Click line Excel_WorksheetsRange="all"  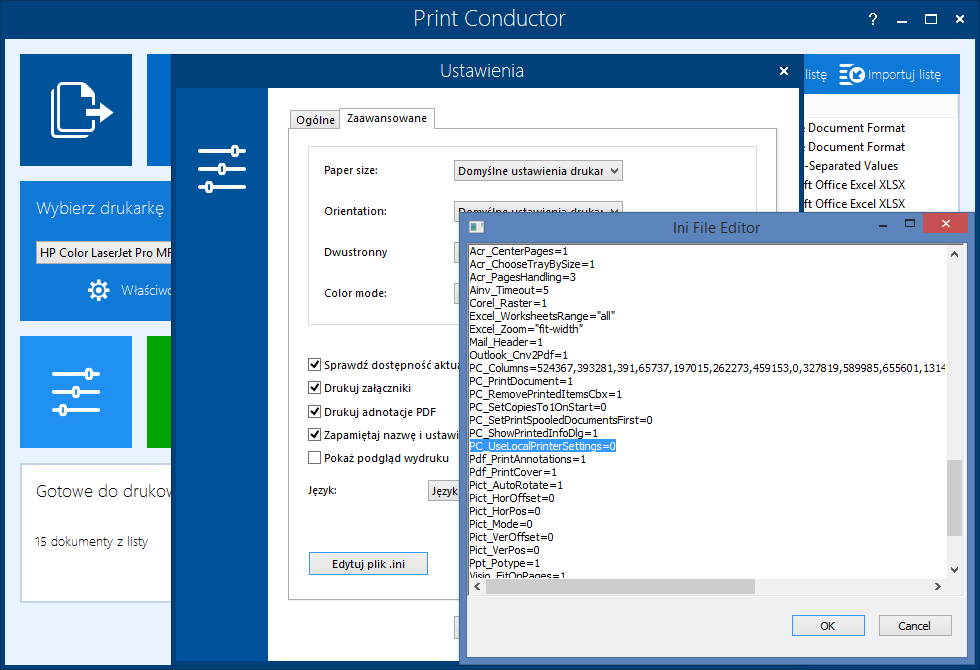(x=542, y=316)
